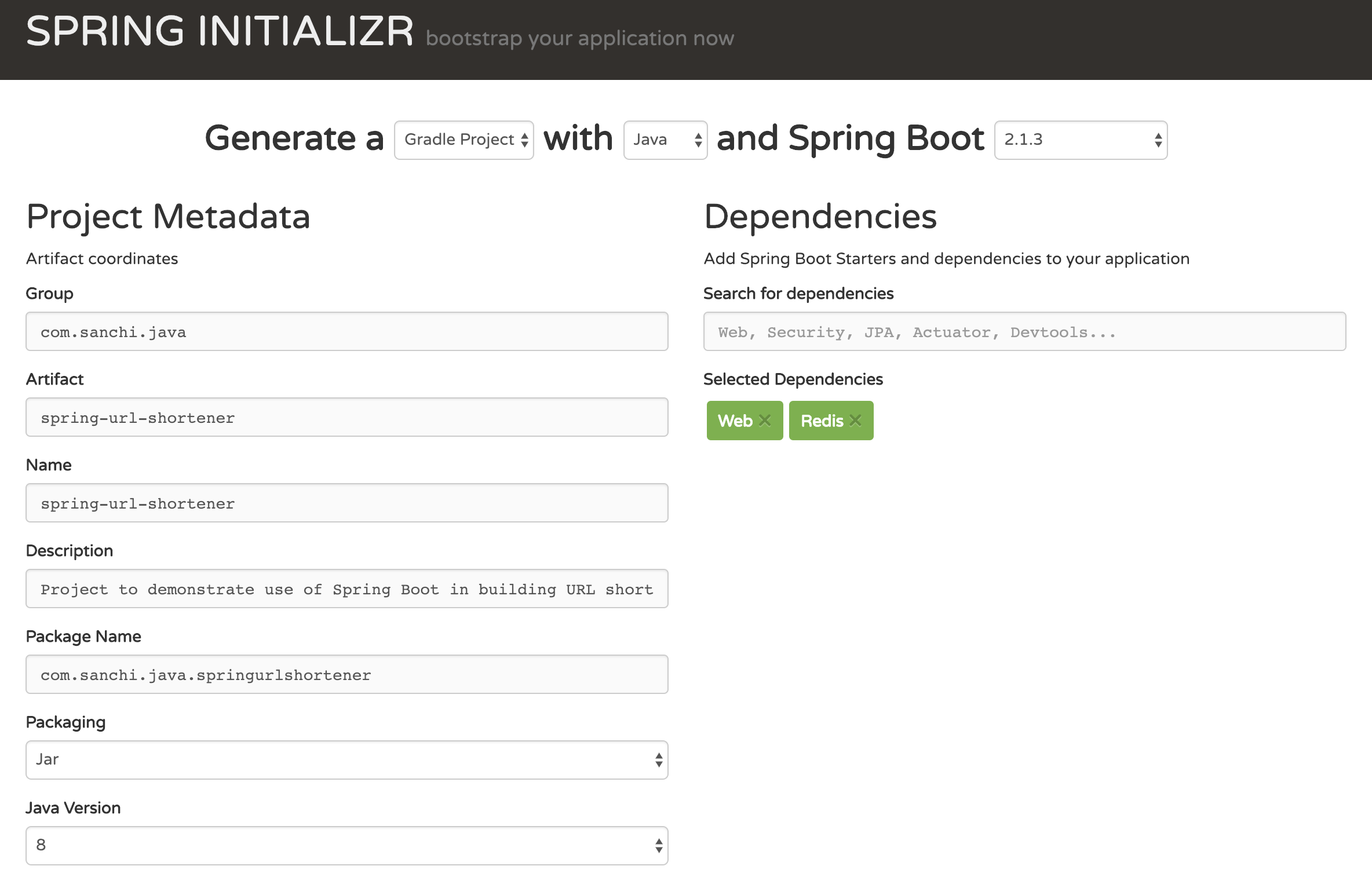Click the Group field label
The width and height of the screenshot is (1372, 877).
tap(49, 294)
